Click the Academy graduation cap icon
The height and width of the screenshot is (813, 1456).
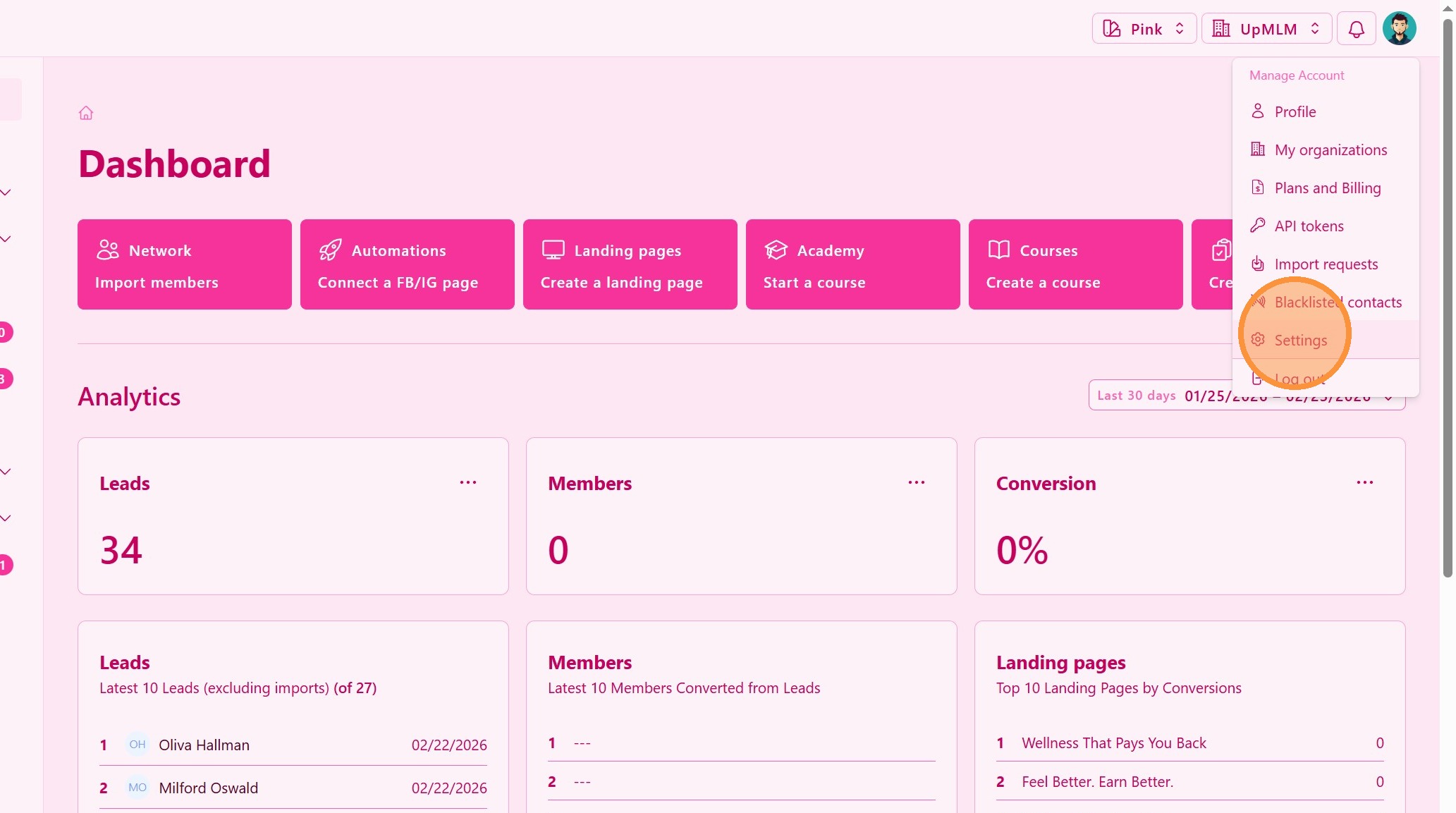(x=776, y=250)
